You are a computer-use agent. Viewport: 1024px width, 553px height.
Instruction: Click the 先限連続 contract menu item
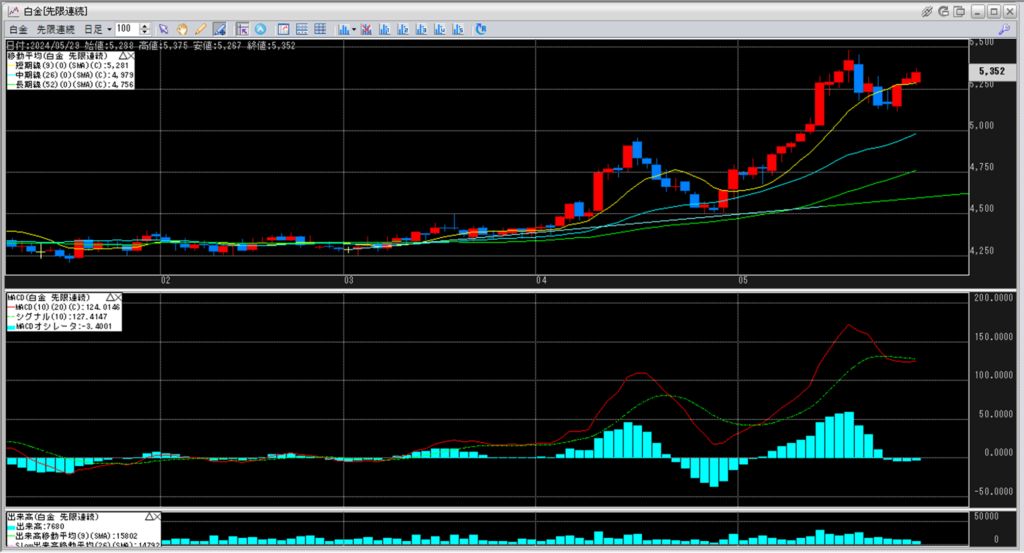click(x=56, y=30)
